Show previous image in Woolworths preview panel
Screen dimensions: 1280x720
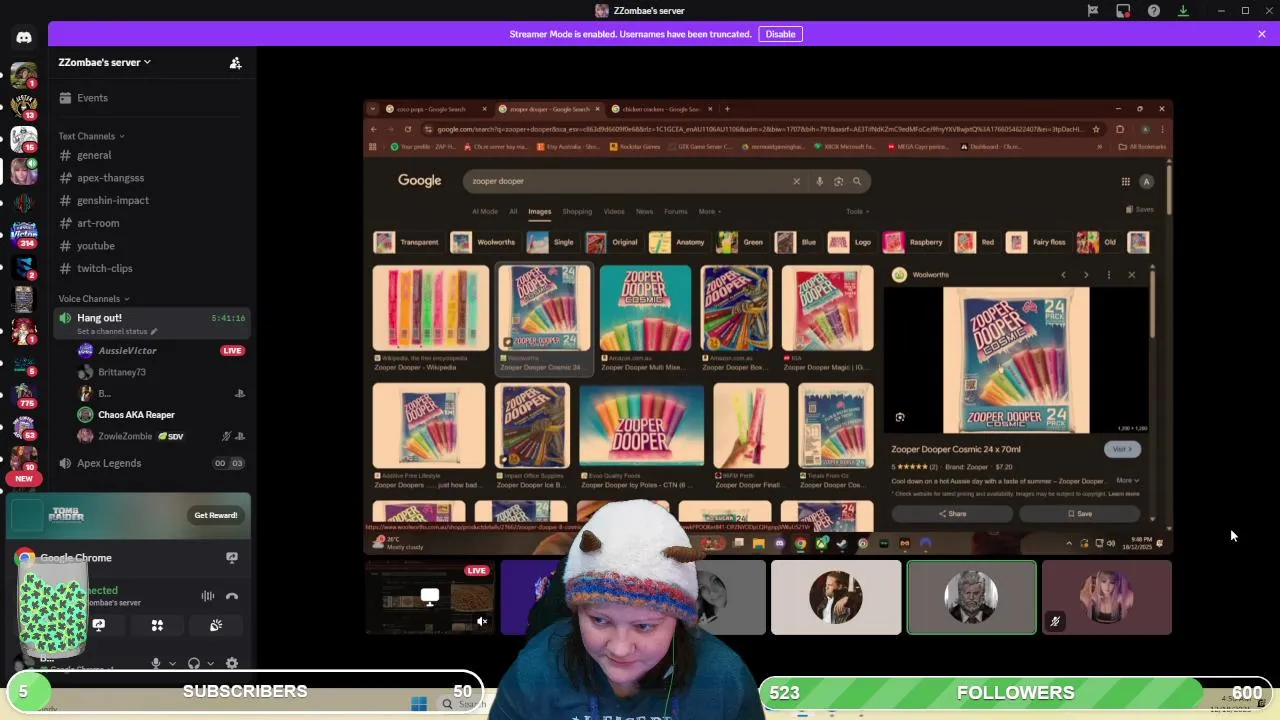[x=1063, y=275]
